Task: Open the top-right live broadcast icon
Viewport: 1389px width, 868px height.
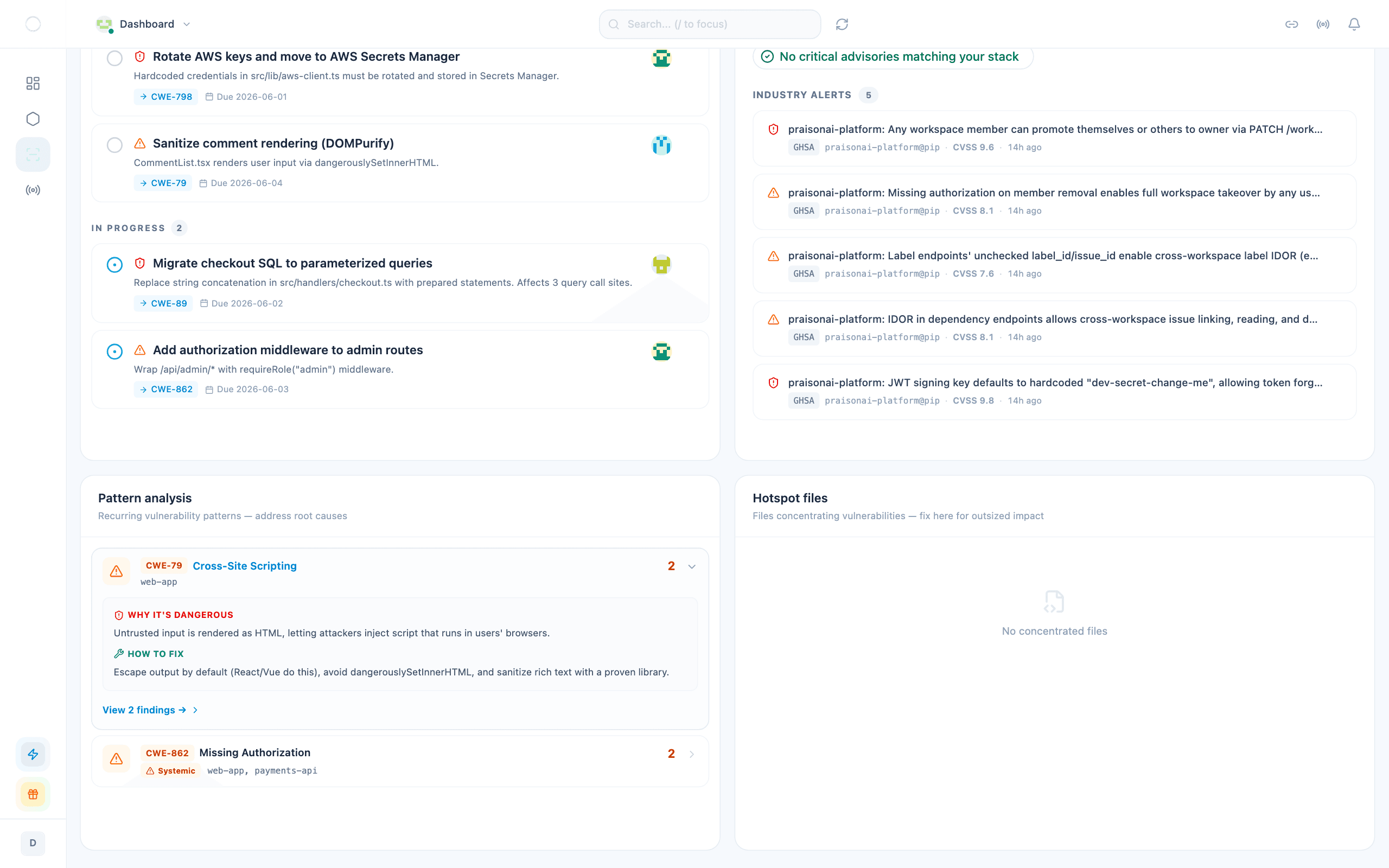Action: pyautogui.click(x=1323, y=24)
